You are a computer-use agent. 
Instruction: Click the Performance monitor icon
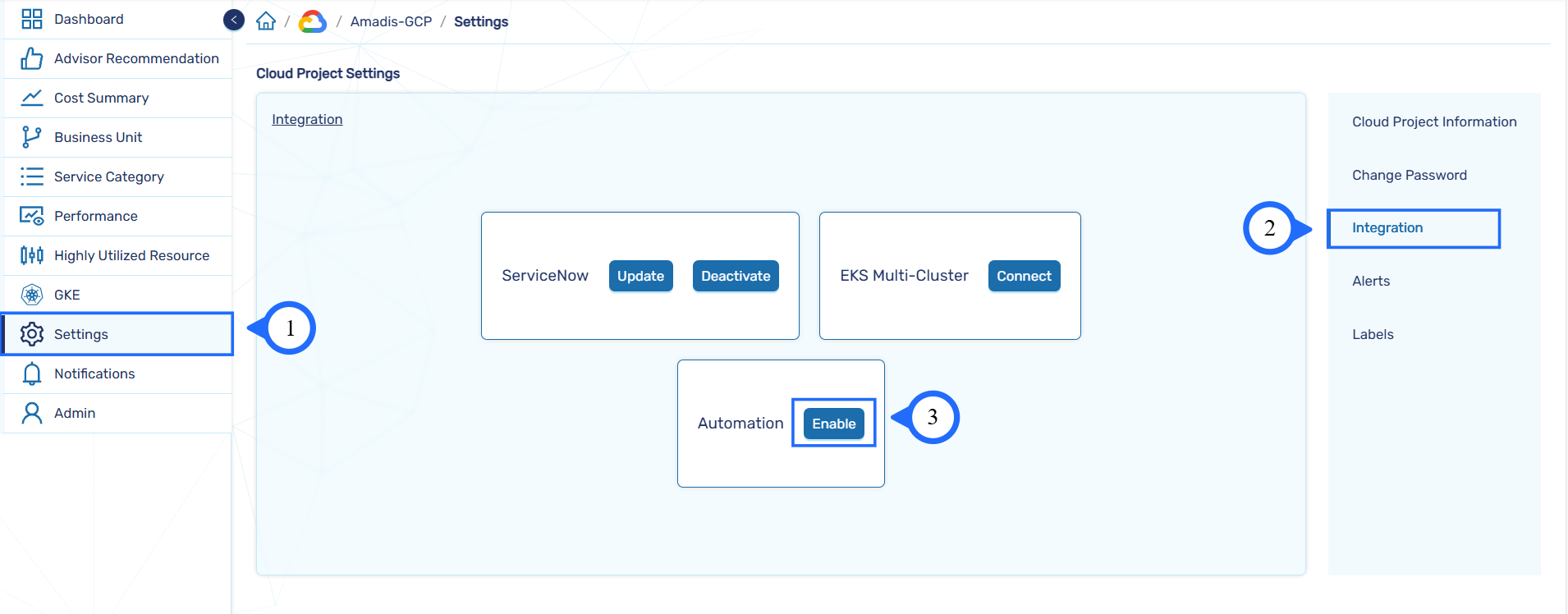31,216
